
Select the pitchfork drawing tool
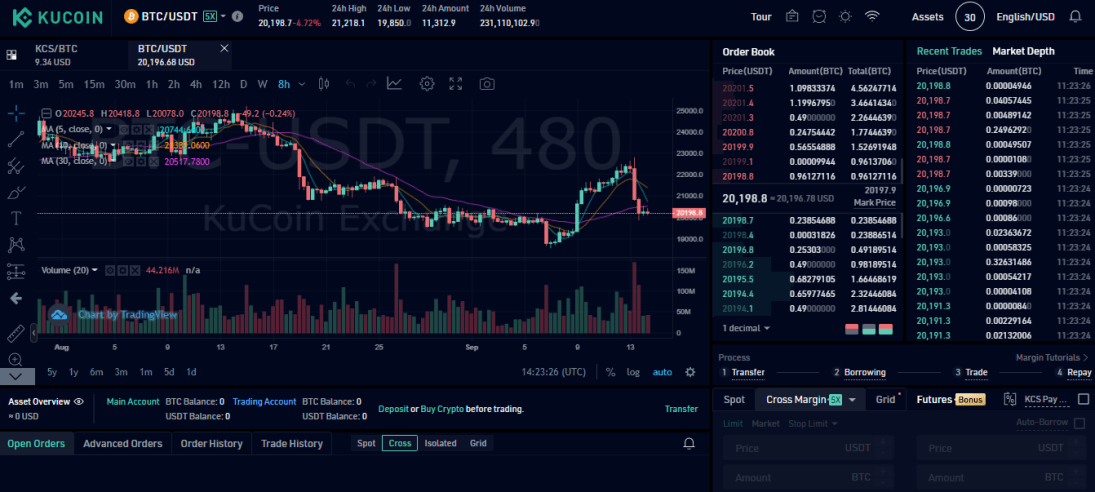coord(15,165)
